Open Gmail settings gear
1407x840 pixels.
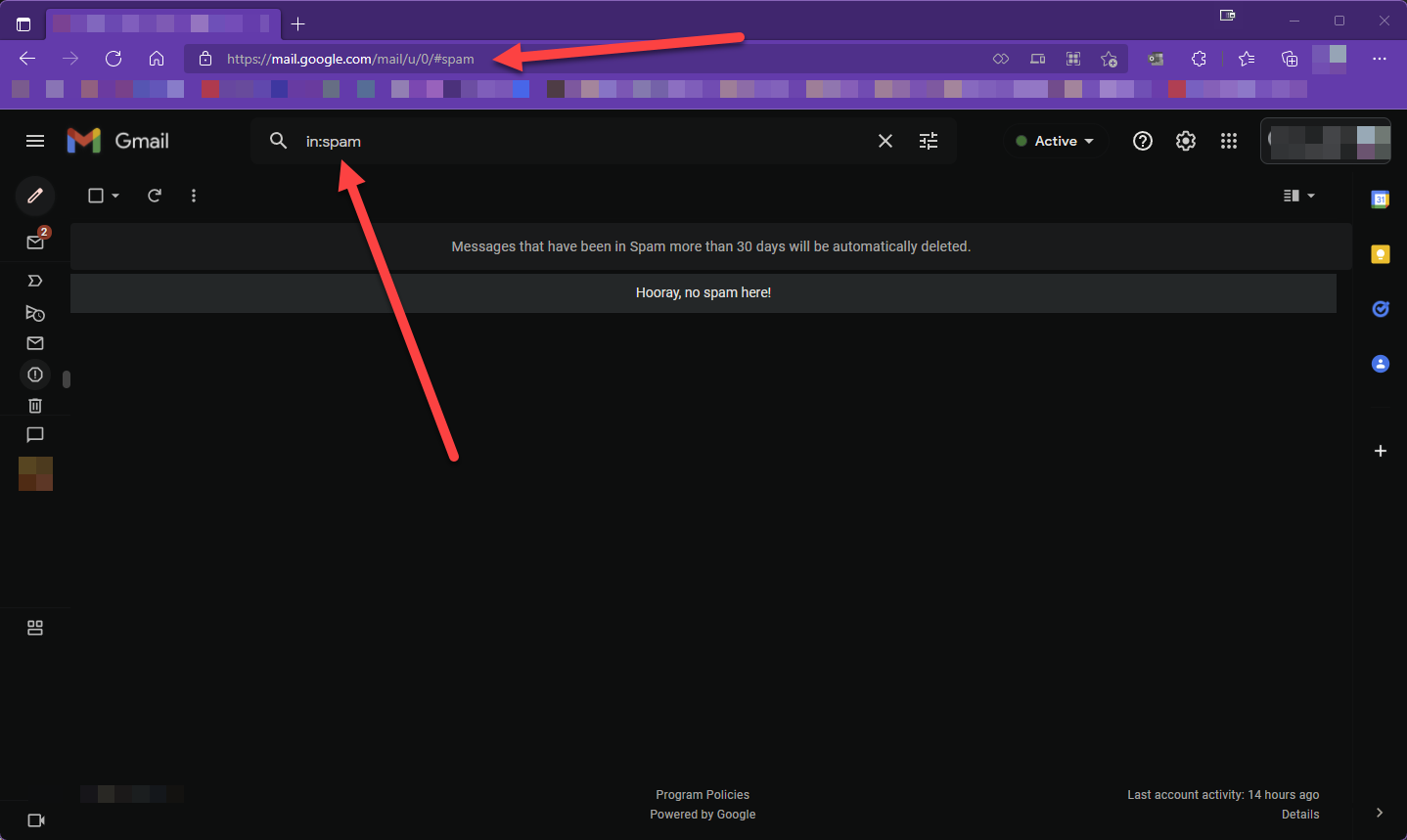(x=1185, y=141)
